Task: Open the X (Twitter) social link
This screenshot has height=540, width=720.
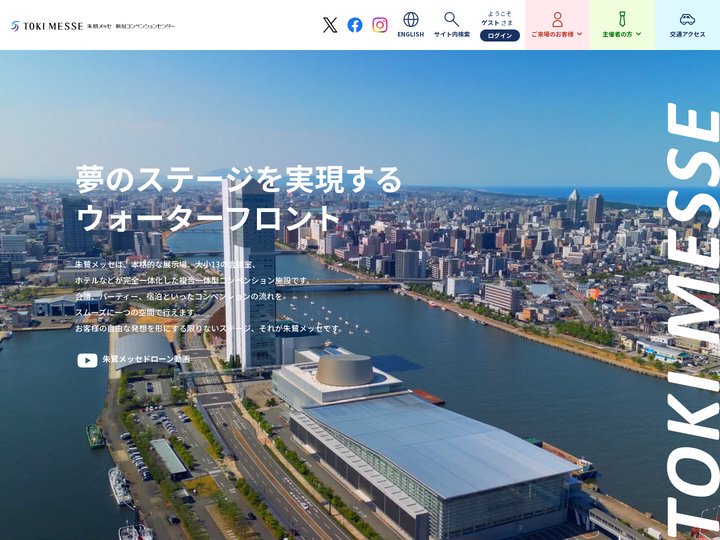Action: coord(330,25)
